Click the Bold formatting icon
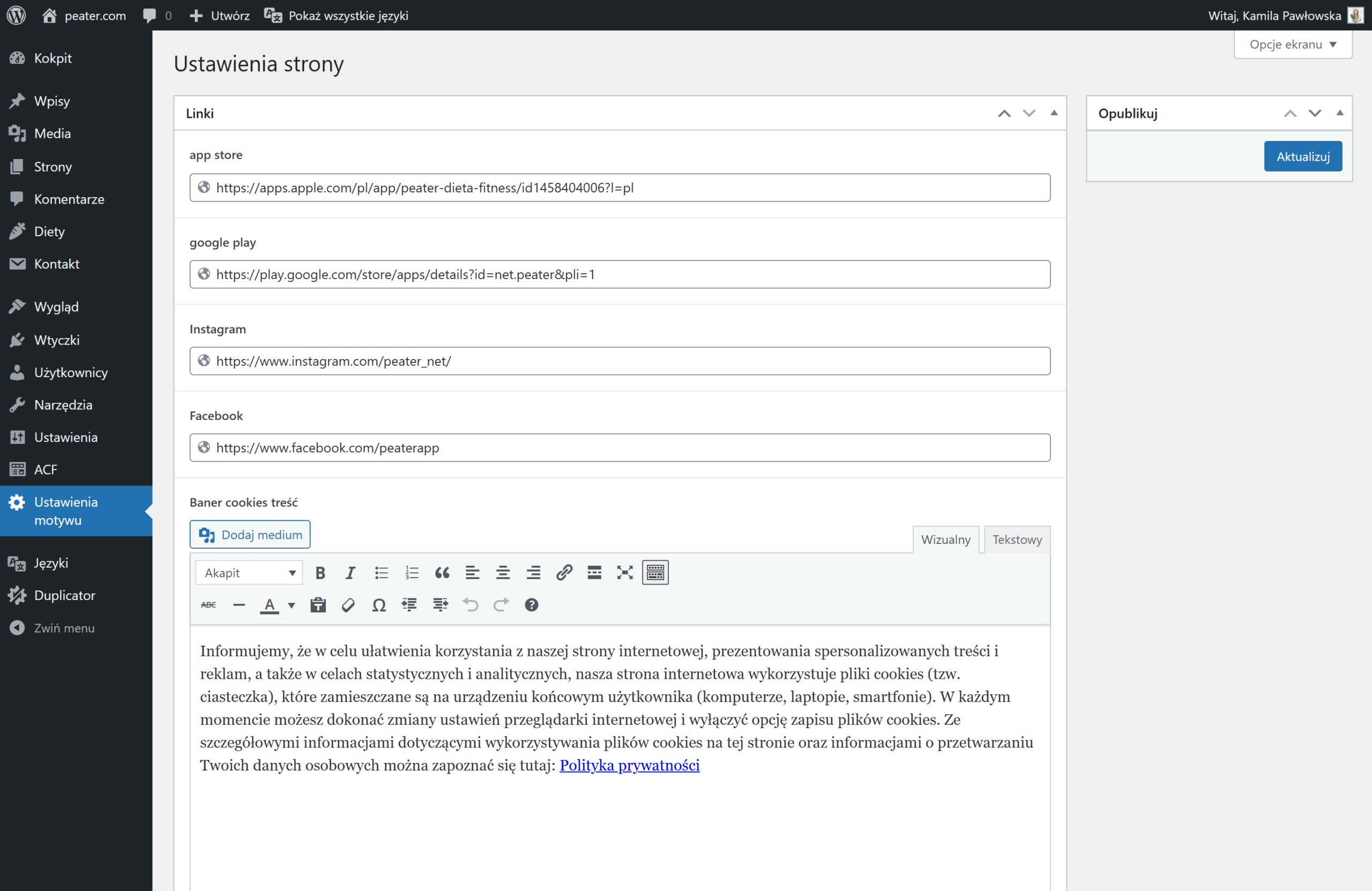The width and height of the screenshot is (1372, 891). point(320,572)
